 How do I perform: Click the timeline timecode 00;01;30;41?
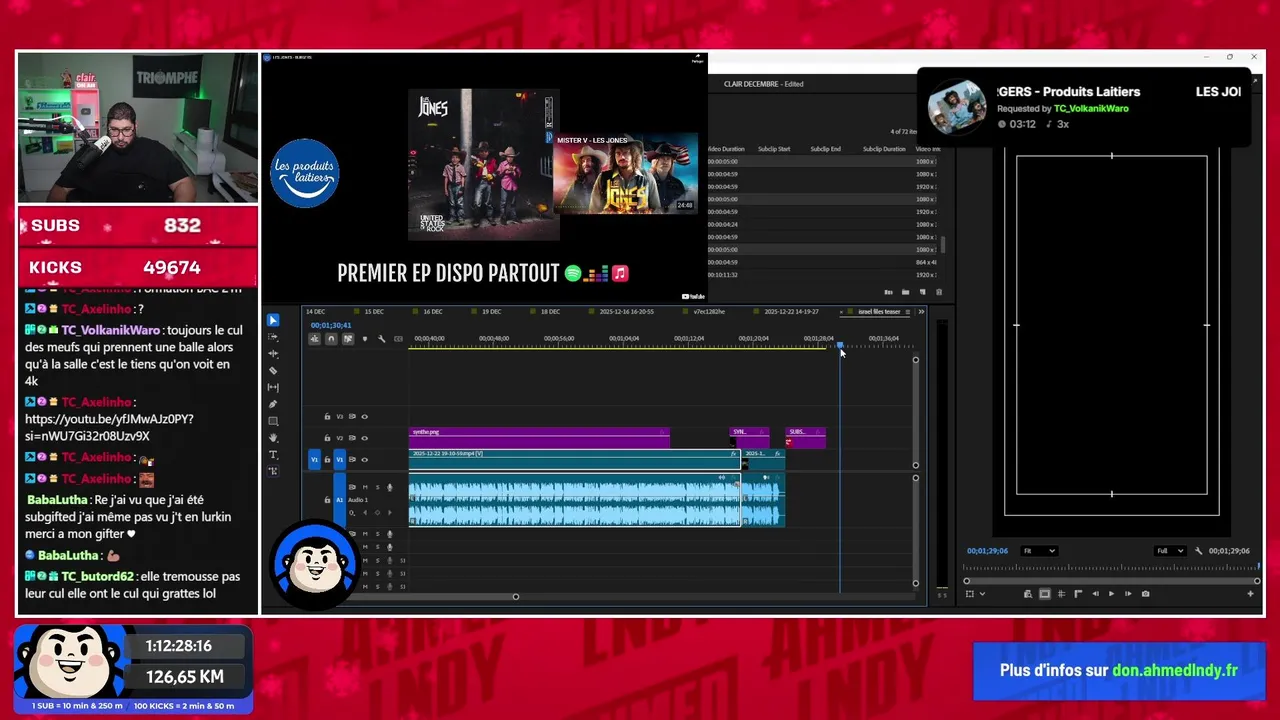click(x=331, y=325)
